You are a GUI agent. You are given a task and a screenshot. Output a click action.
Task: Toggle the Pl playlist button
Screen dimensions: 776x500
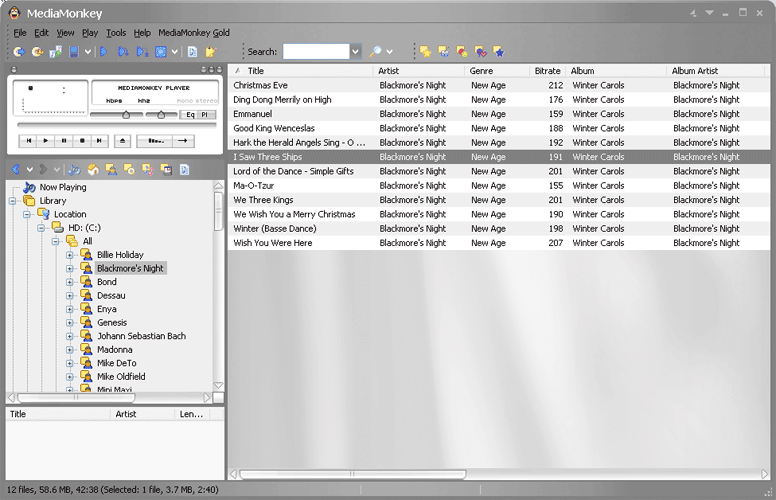click(x=207, y=115)
